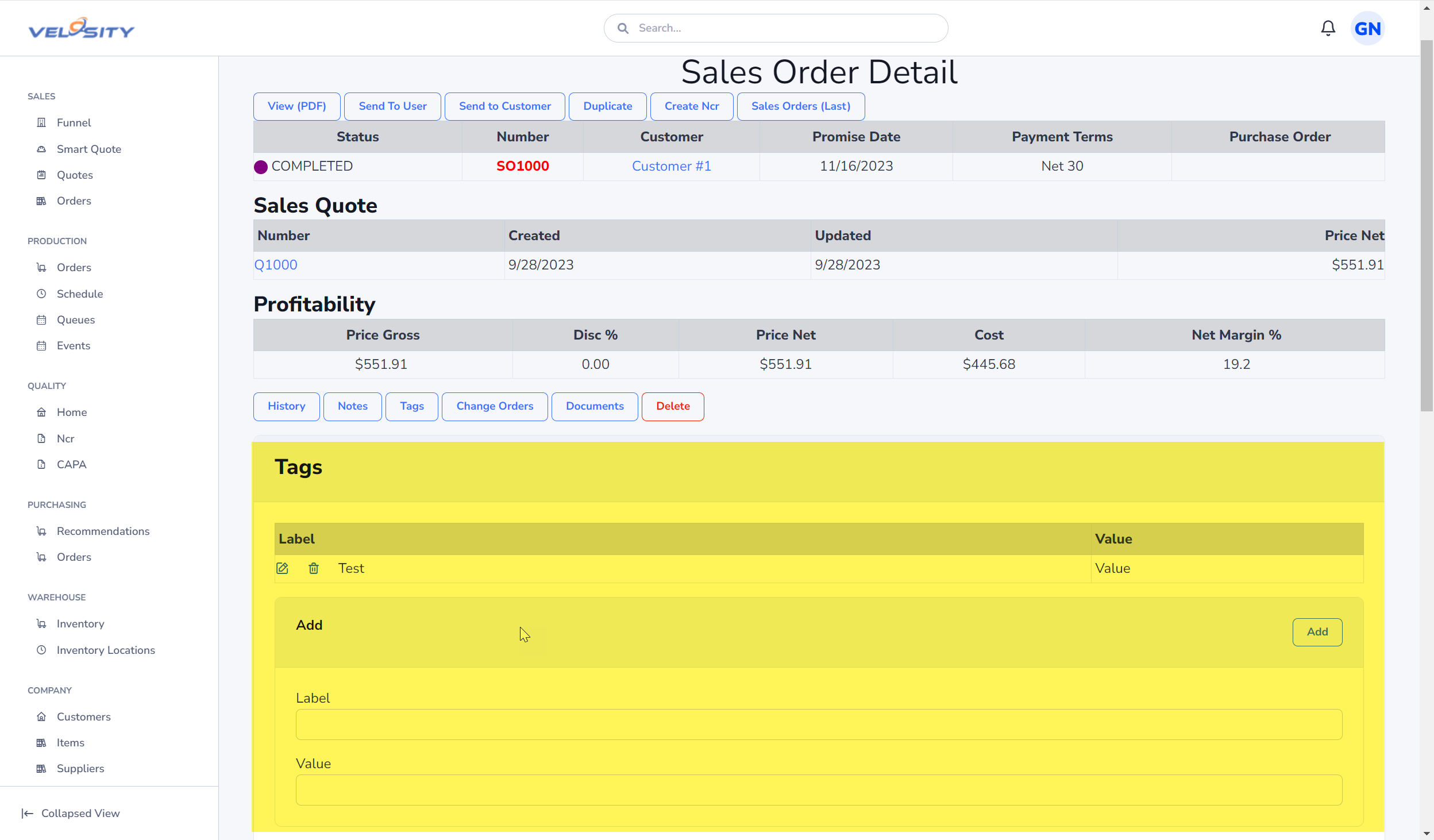Click the Velosity logo
Viewport: 1434px width, 840px height.
pyautogui.click(x=82, y=28)
